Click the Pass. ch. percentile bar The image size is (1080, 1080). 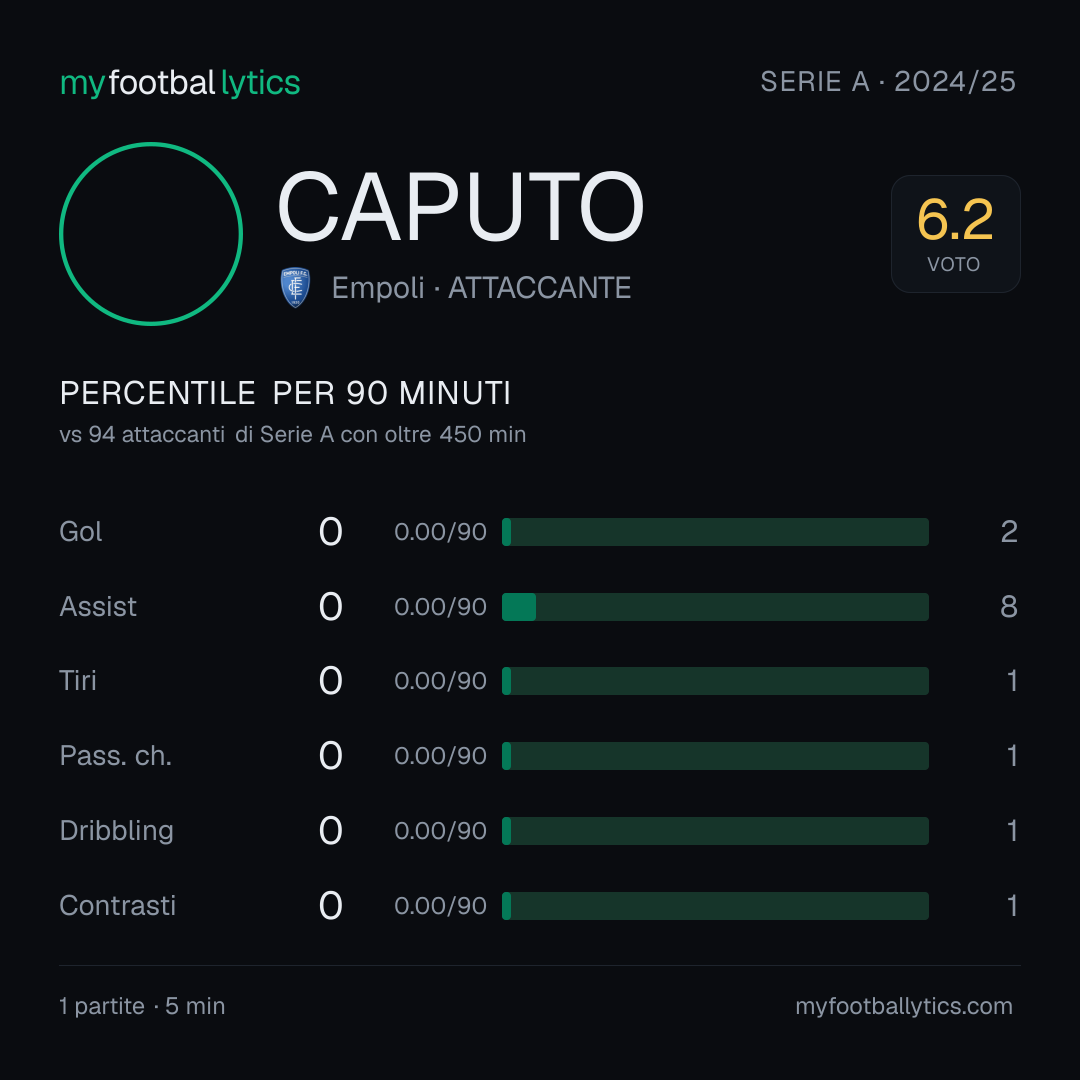coord(715,756)
